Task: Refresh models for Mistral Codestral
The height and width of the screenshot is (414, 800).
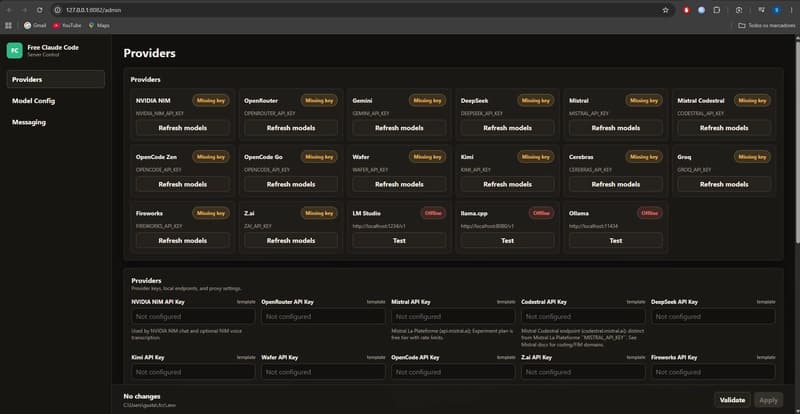Action: tap(724, 128)
